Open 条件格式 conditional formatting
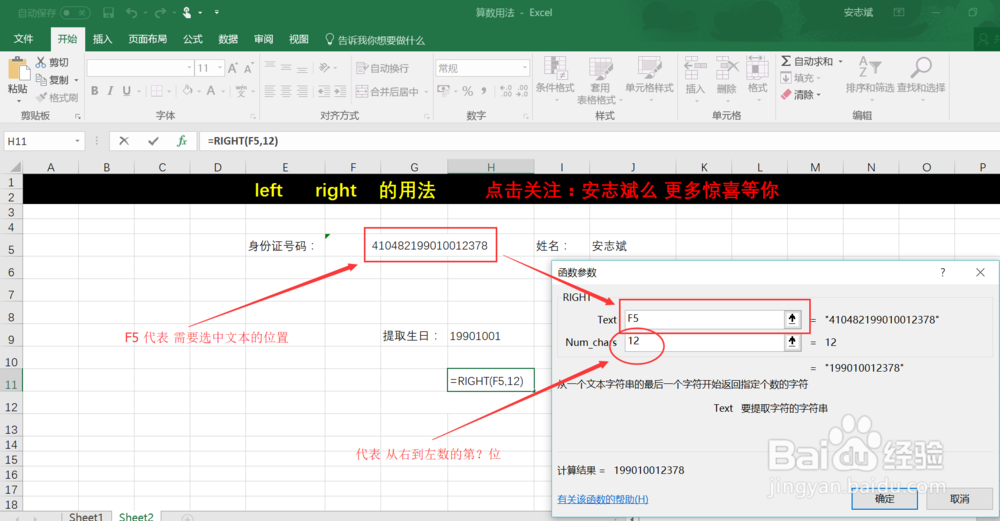This screenshot has height=521, width=1000. (555, 77)
